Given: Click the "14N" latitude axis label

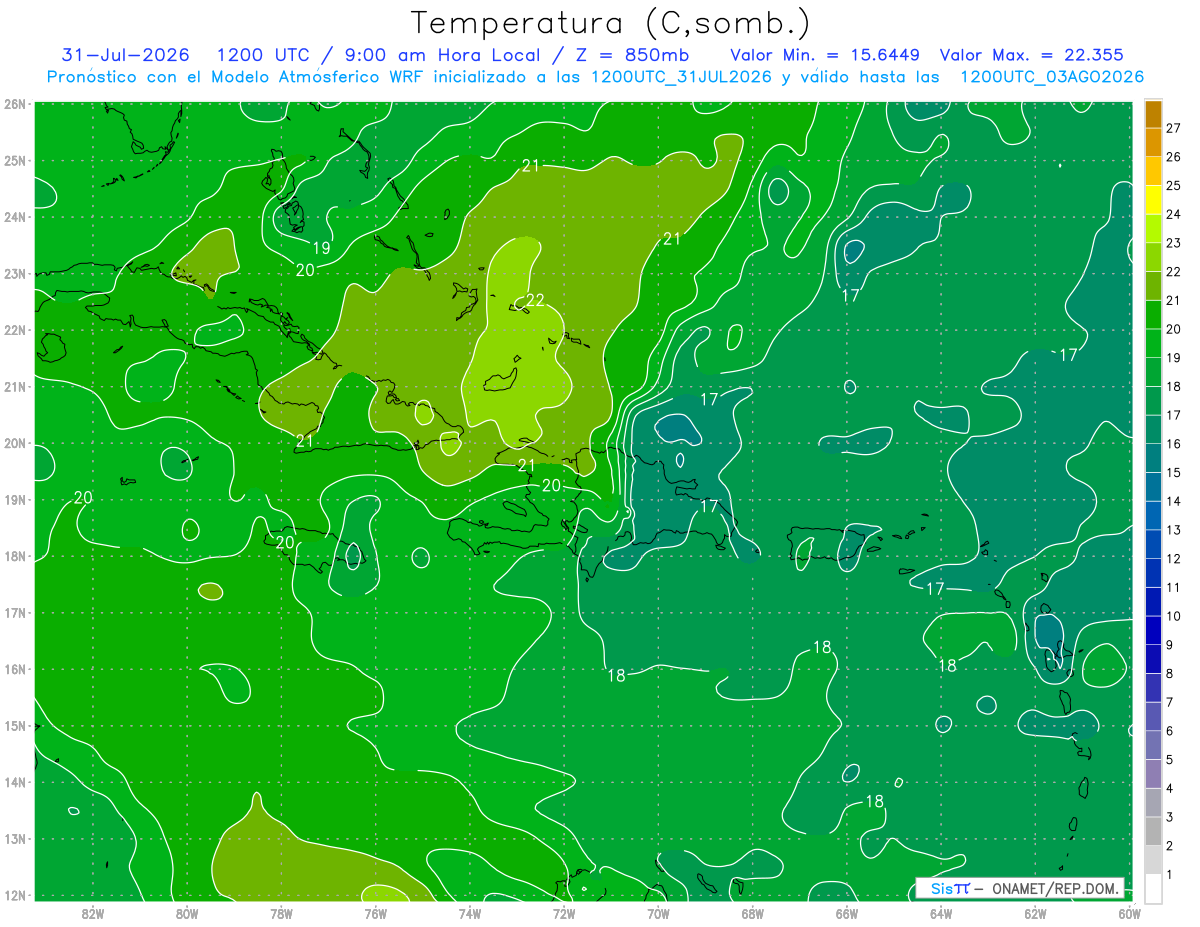Looking at the screenshot, I should pyautogui.click(x=14, y=782).
